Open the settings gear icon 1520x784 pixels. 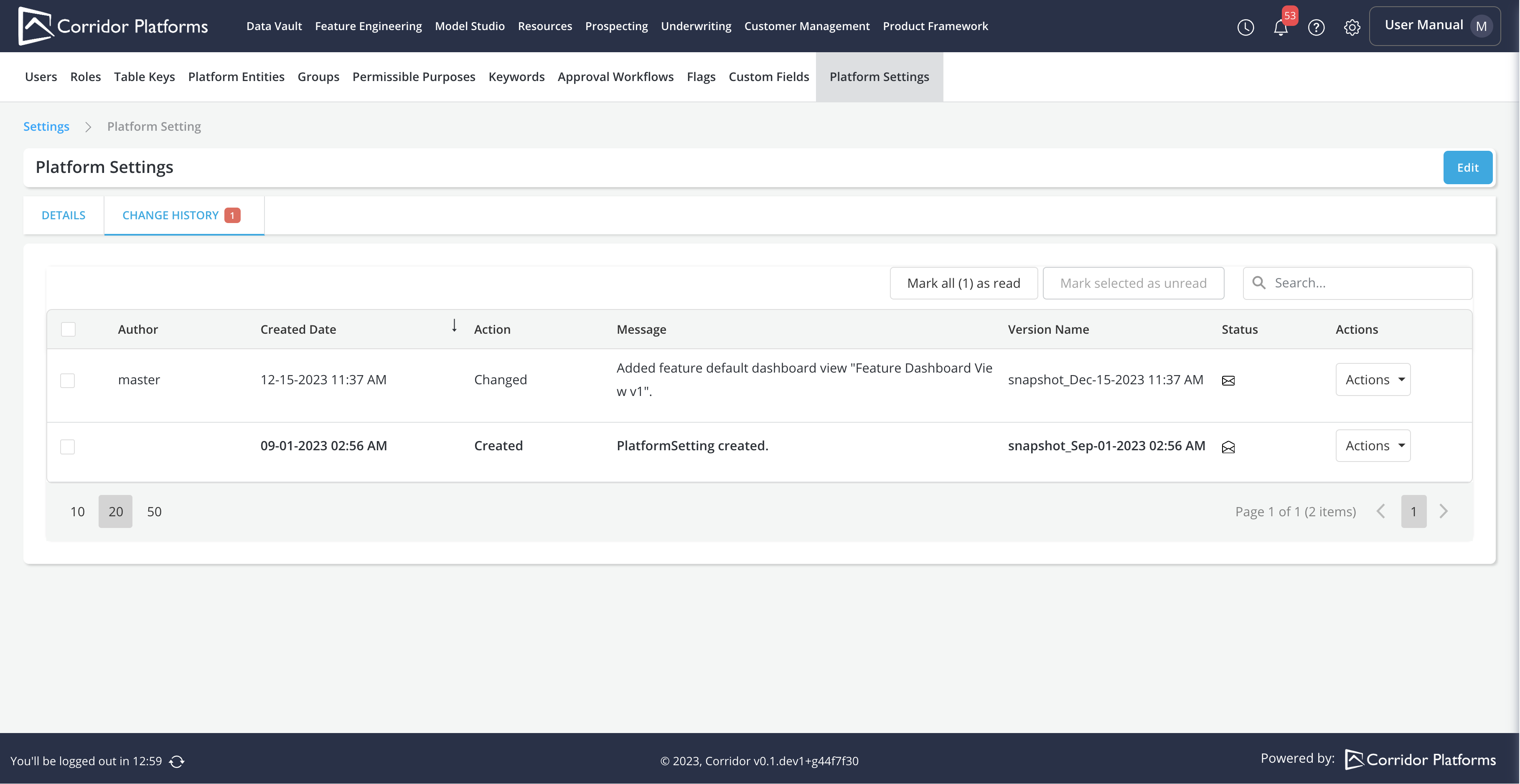[x=1352, y=27]
